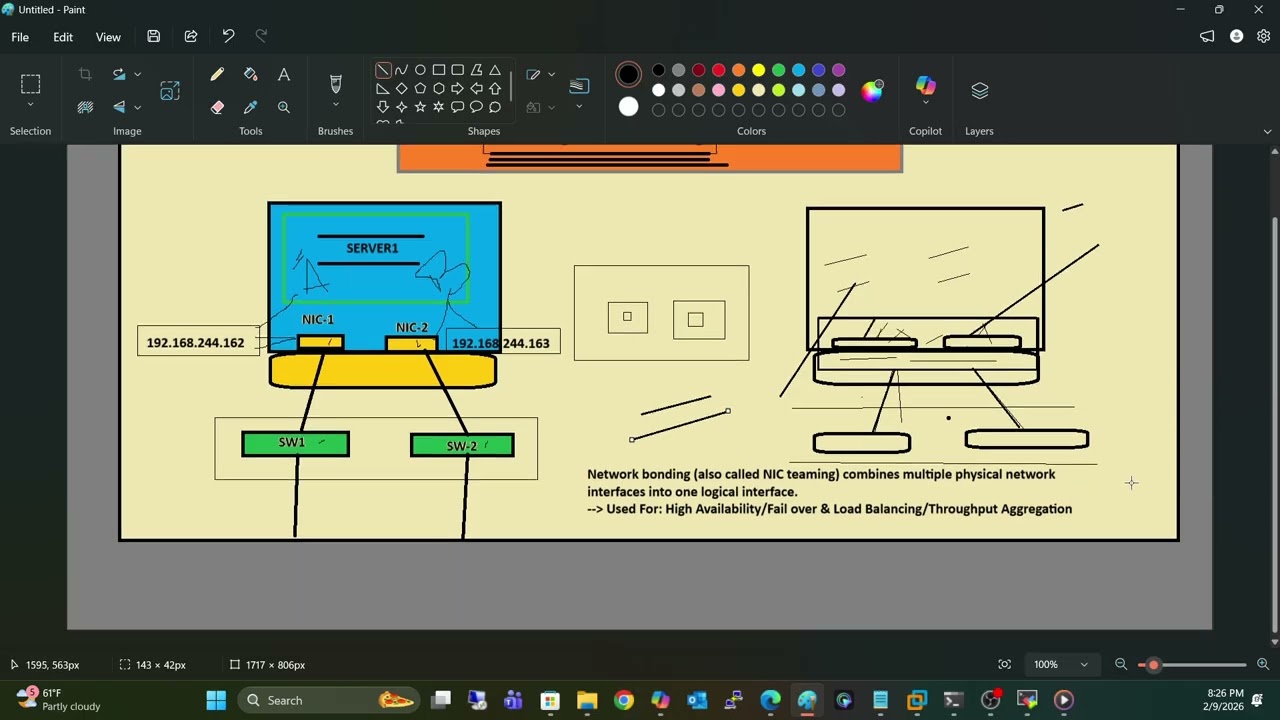This screenshot has height=720, width=1280.
Task: Select the Oval shape
Action: 420,70
